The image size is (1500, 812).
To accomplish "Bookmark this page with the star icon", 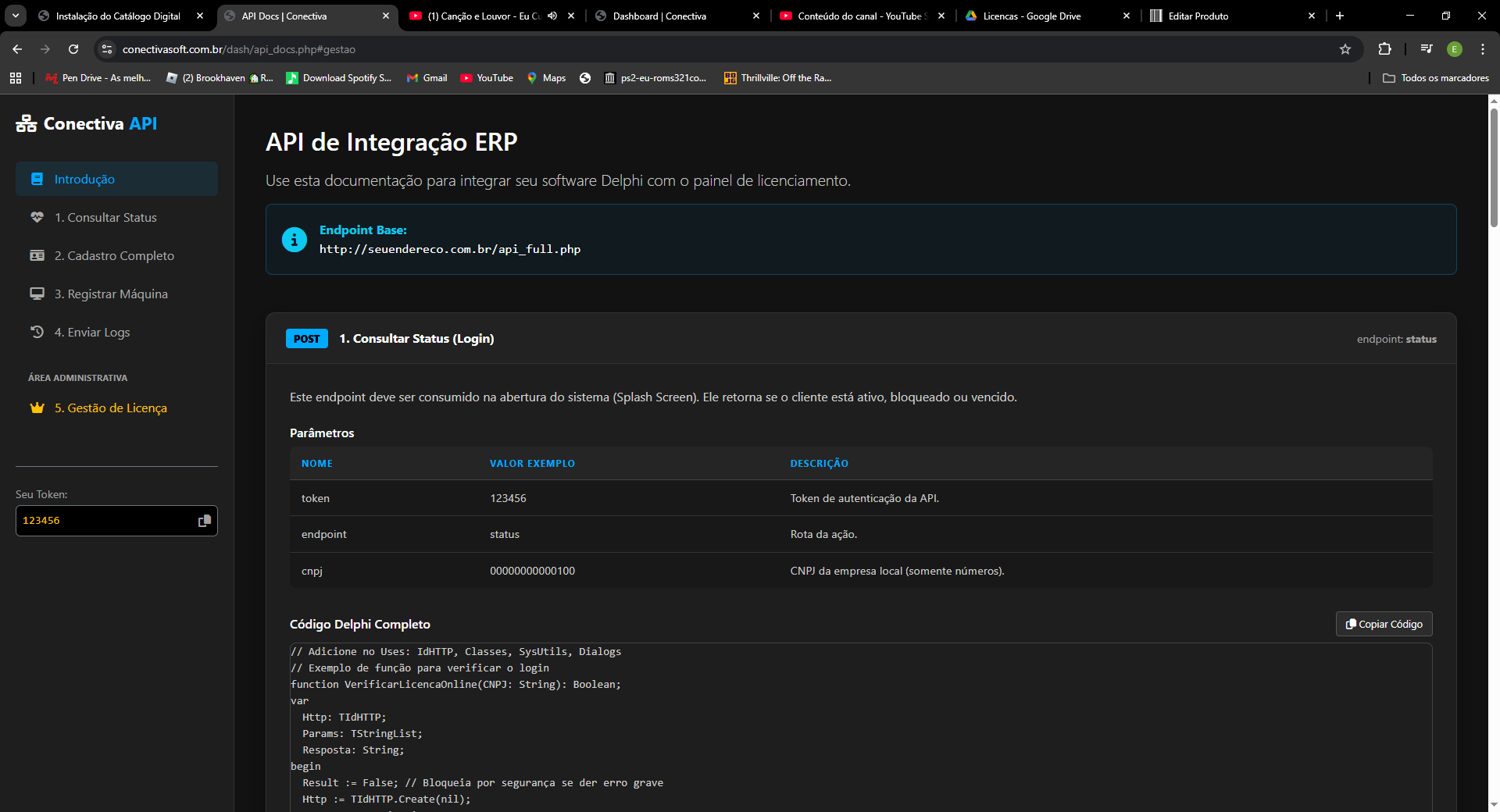I will (1345, 49).
